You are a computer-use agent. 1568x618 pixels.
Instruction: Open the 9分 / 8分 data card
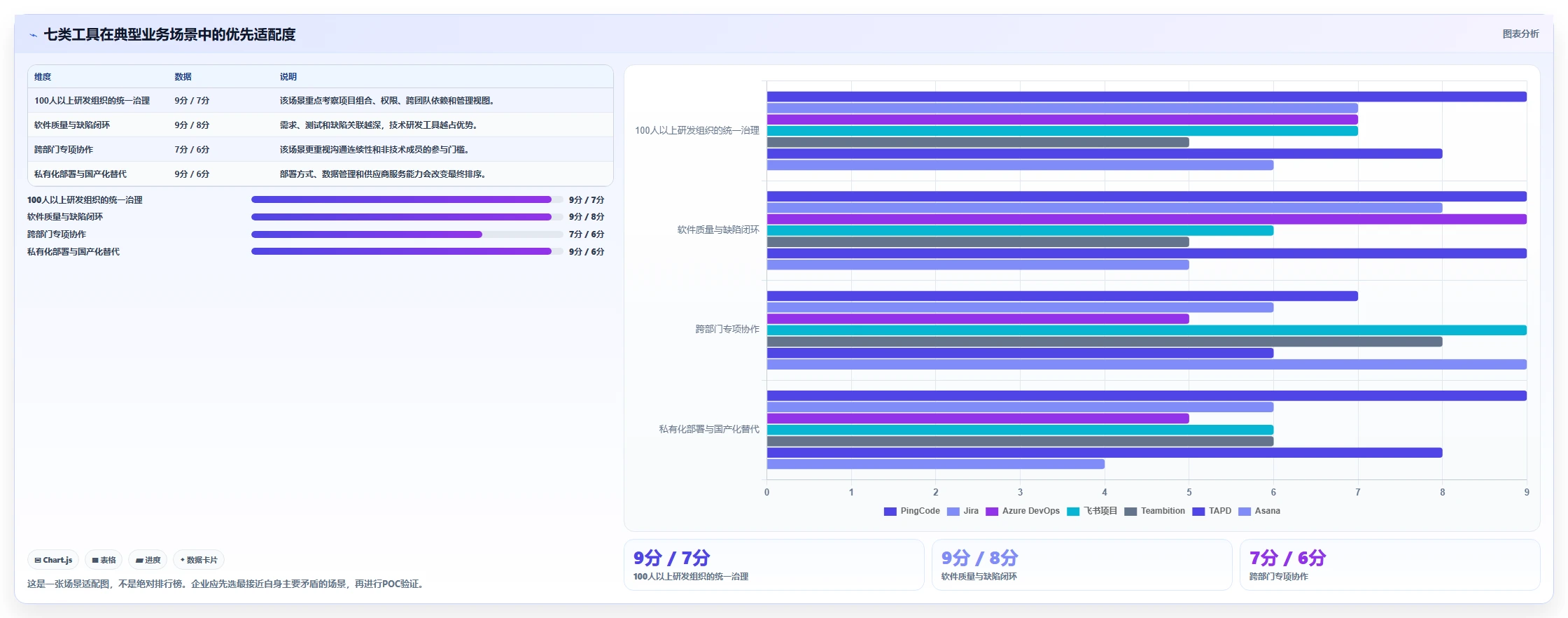tap(1081, 565)
